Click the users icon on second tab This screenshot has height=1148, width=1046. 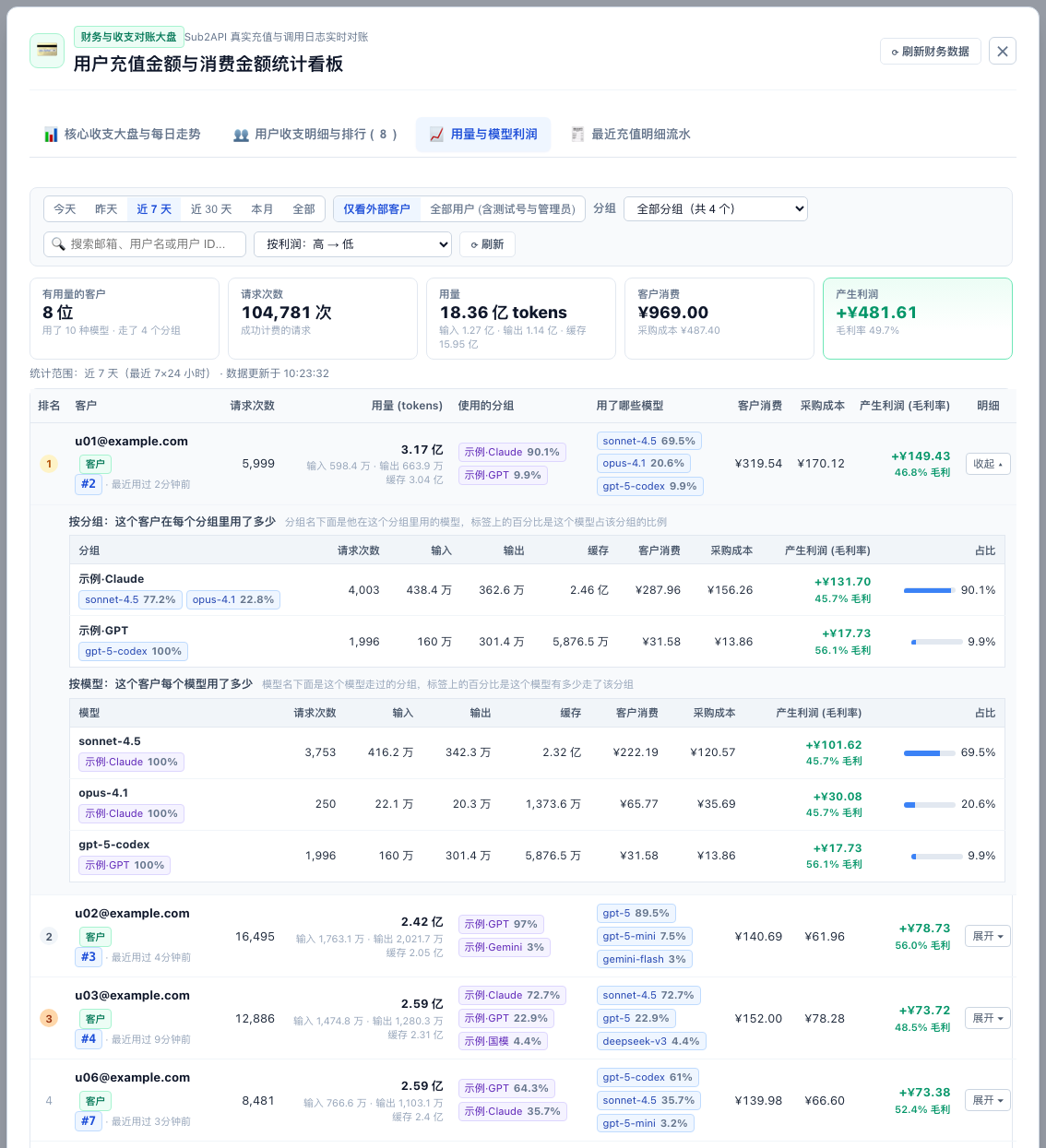[241, 135]
